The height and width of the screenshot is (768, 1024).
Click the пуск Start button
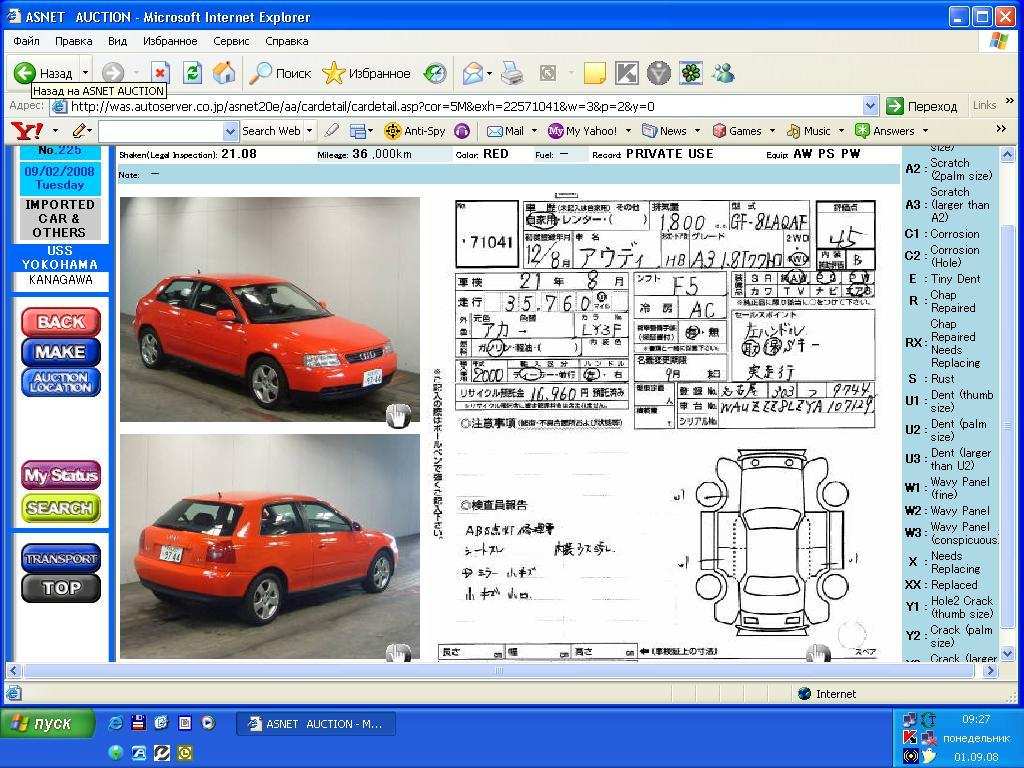47,724
